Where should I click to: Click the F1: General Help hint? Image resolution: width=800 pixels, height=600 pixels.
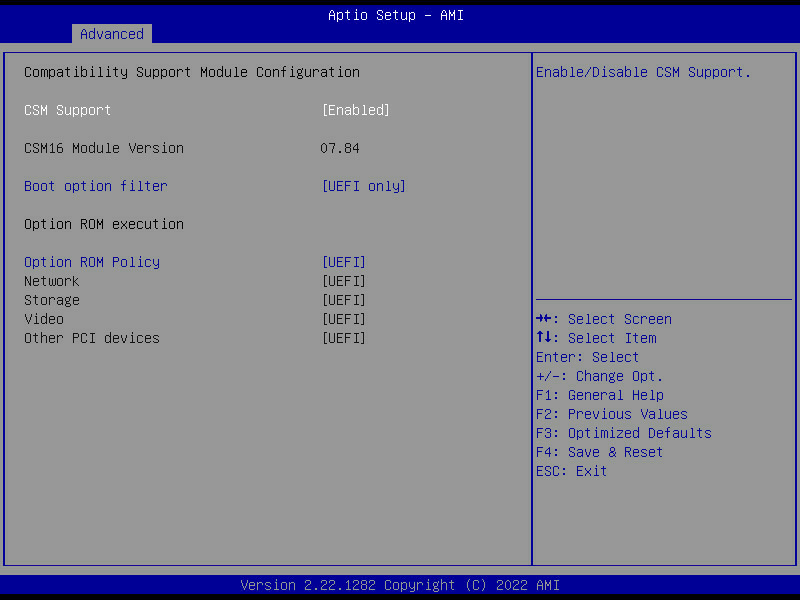[599, 395]
